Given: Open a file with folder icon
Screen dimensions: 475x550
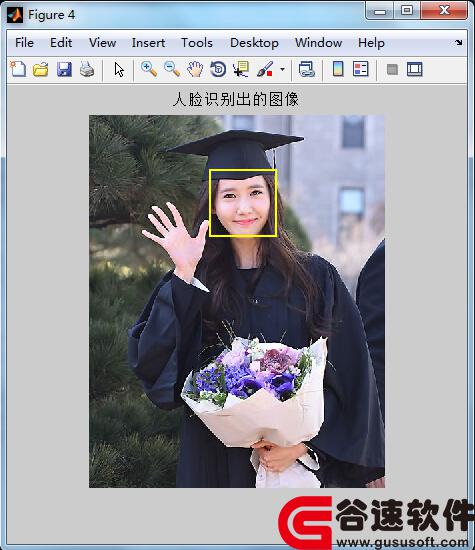Looking at the screenshot, I should 41,69.
